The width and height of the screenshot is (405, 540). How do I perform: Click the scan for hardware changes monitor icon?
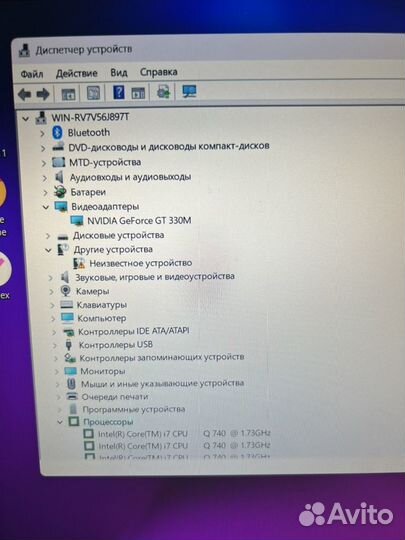tap(189, 91)
